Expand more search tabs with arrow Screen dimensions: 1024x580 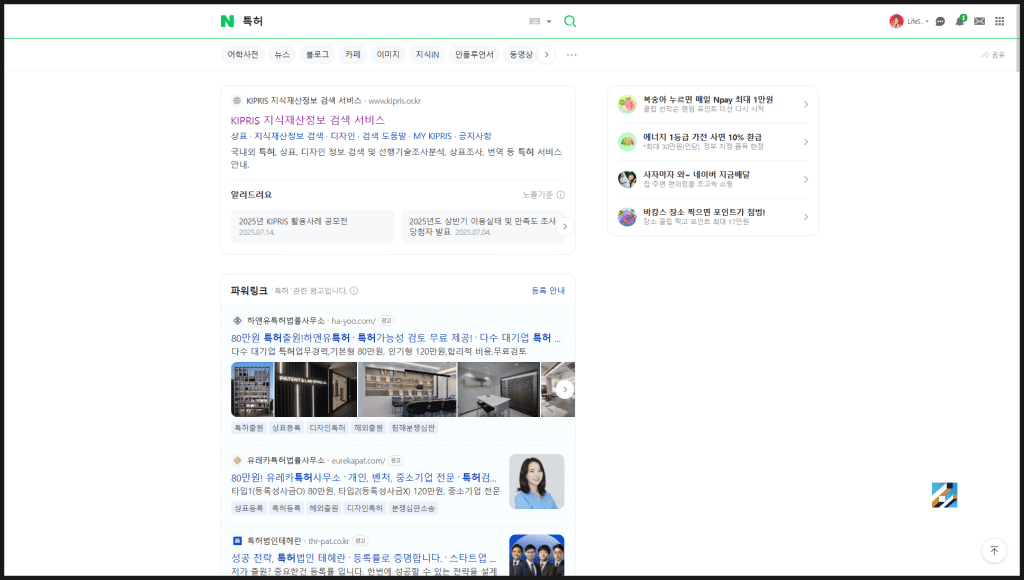tap(546, 55)
